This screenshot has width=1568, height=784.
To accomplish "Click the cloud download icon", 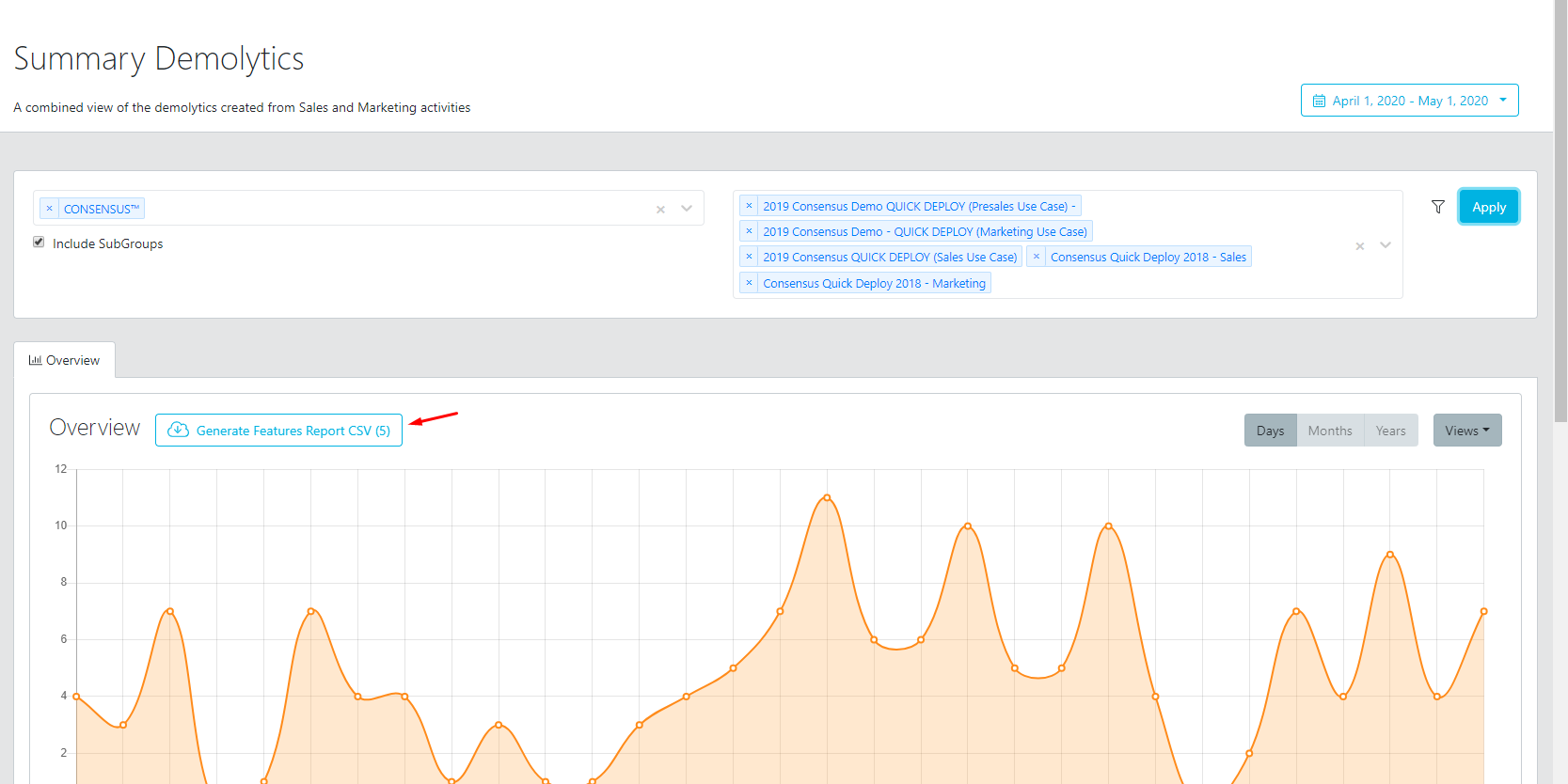I will tap(178, 430).
